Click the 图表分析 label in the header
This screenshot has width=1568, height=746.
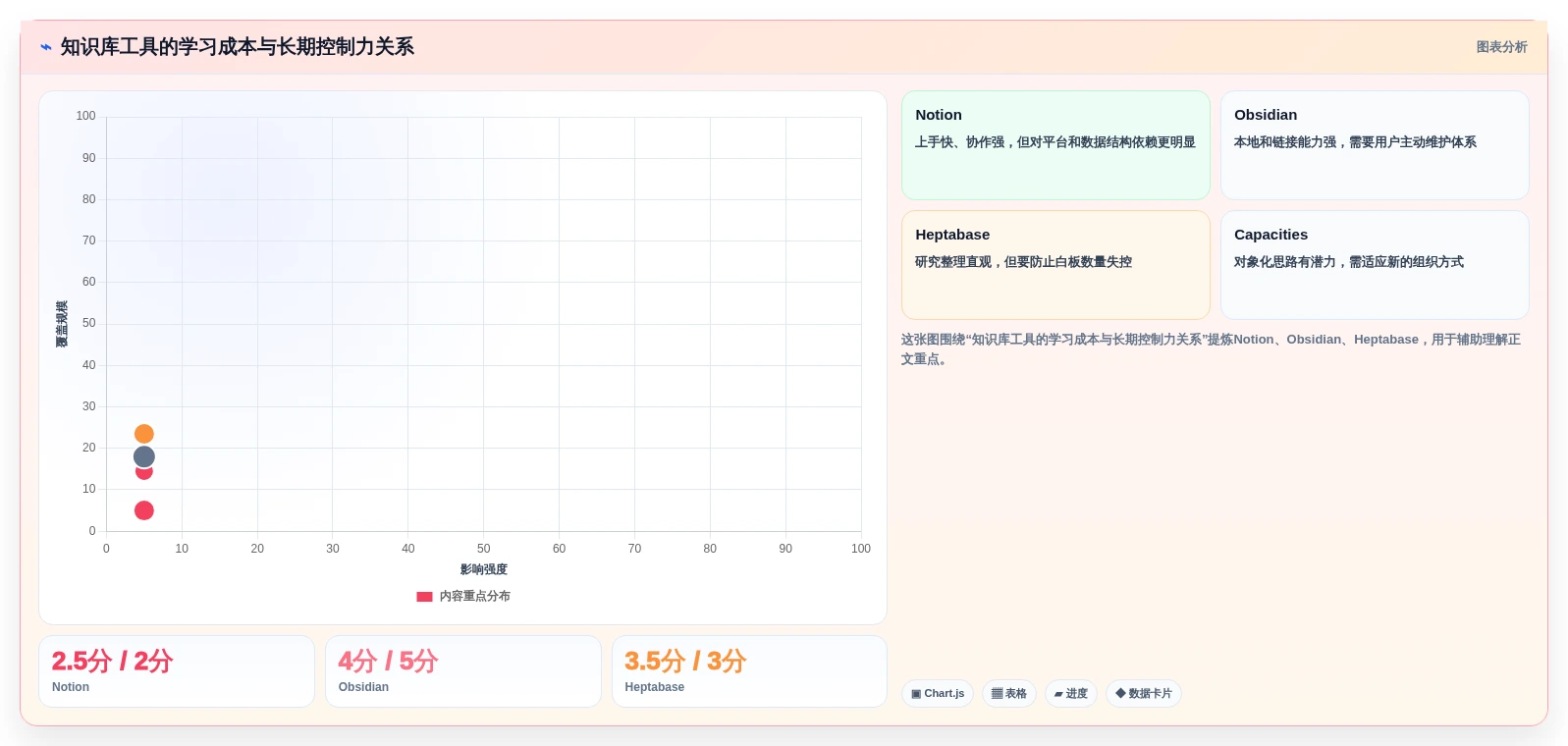point(1501,47)
